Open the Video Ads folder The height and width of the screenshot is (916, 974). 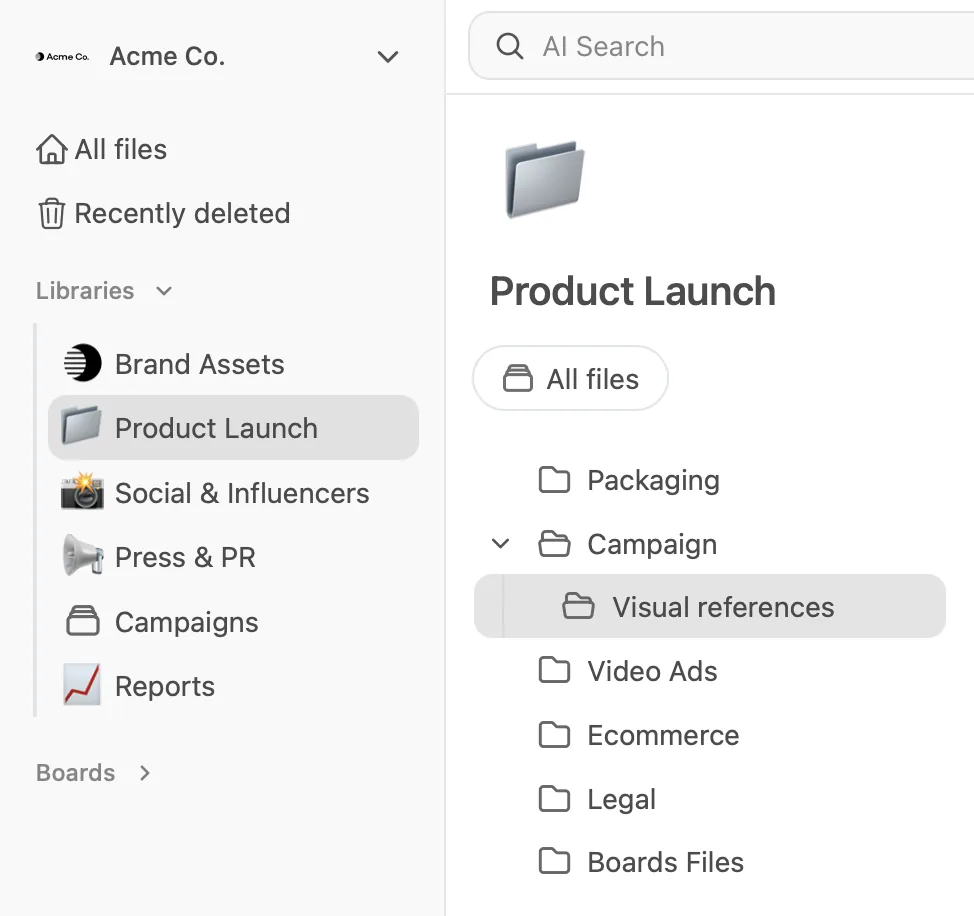pyautogui.click(x=652, y=671)
